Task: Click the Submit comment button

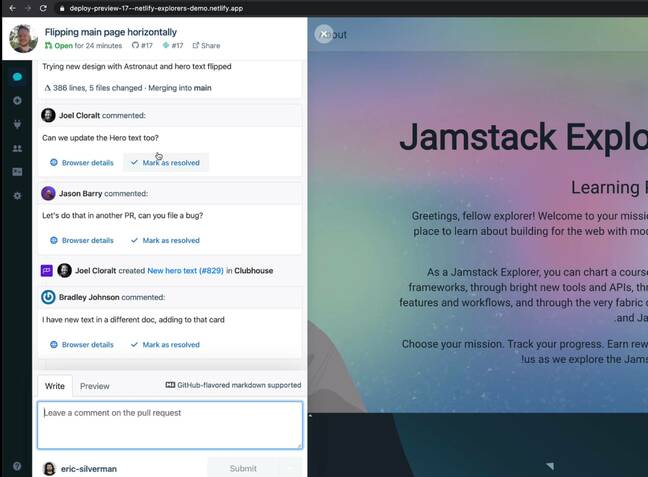Action: click(243, 468)
